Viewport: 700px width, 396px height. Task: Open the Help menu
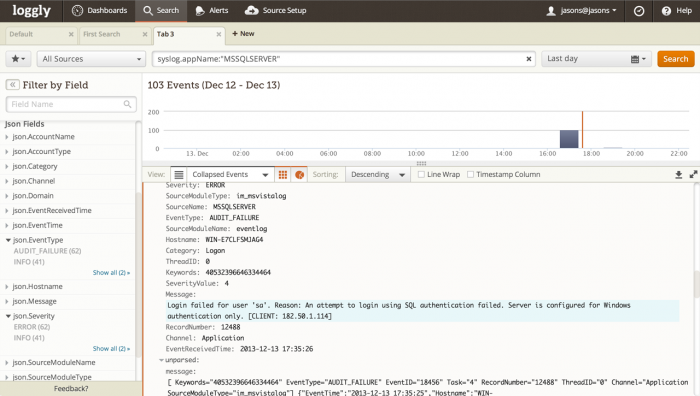(677, 10)
